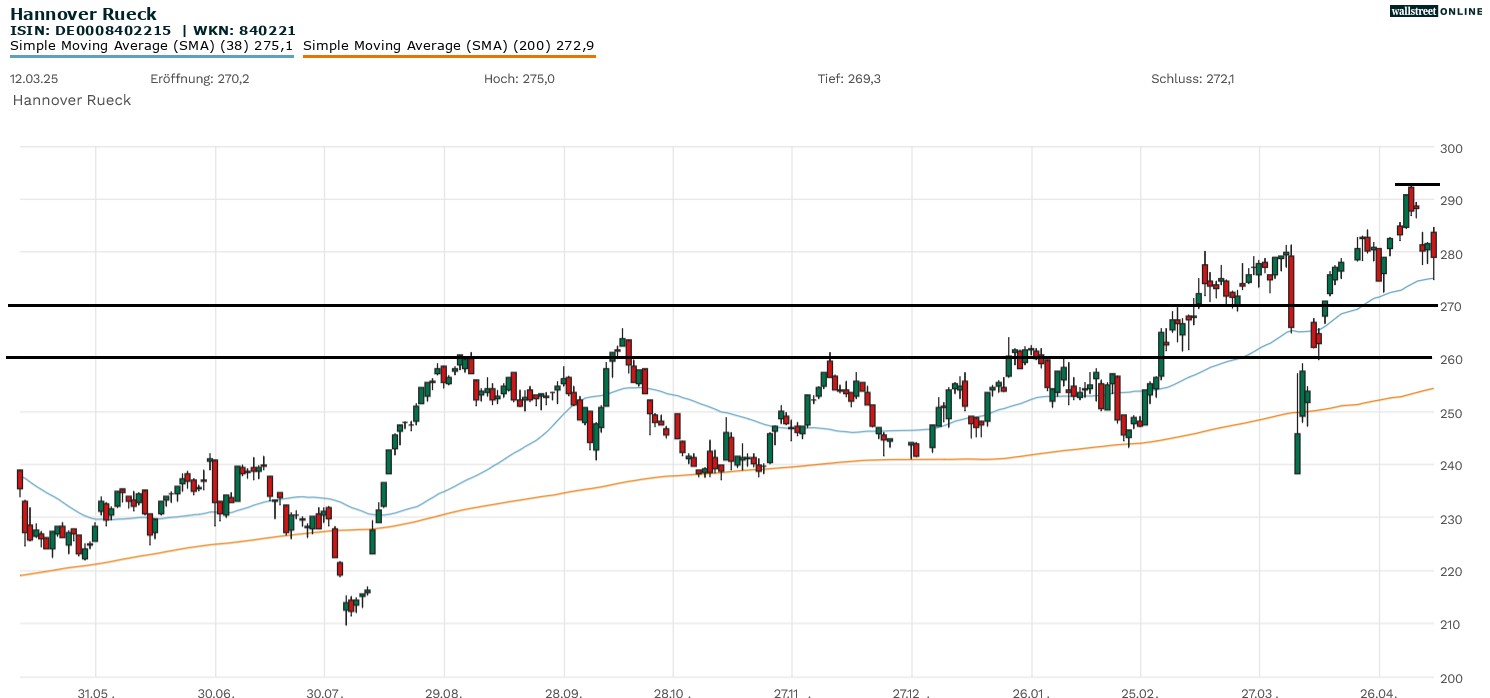Click the horizontal resistance line at 270
Viewport: 1490px width, 698px height.
(x=722, y=305)
